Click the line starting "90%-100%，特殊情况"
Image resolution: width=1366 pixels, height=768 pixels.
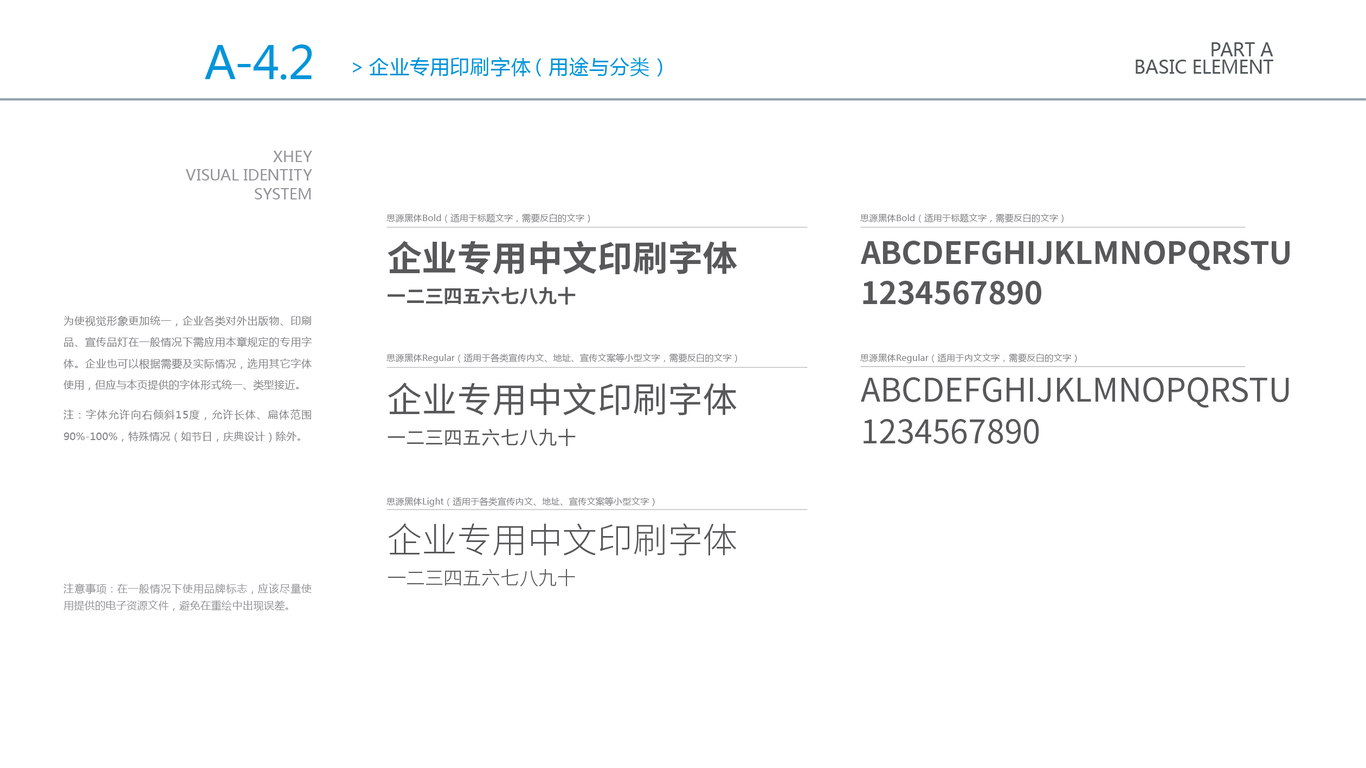point(183,436)
